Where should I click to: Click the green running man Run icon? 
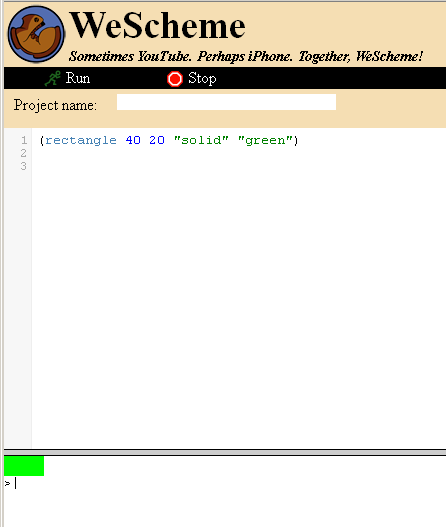pyautogui.click(x=52, y=78)
